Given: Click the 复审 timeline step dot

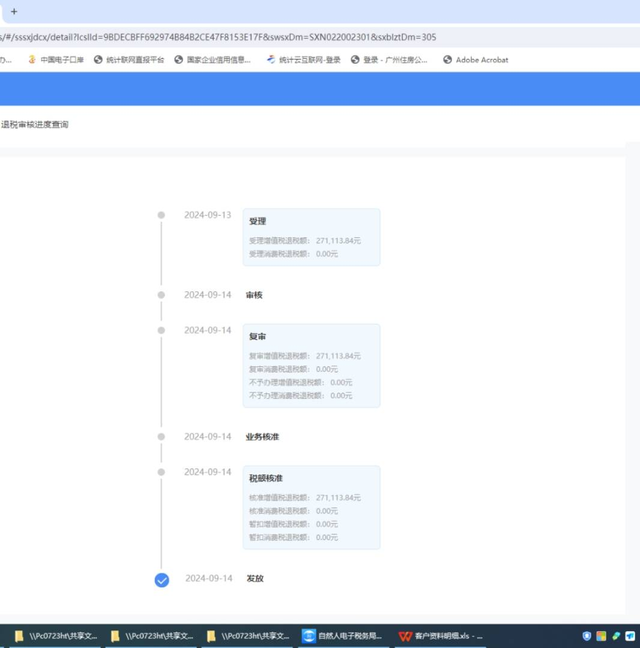Looking at the screenshot, I should pos(161,330).
